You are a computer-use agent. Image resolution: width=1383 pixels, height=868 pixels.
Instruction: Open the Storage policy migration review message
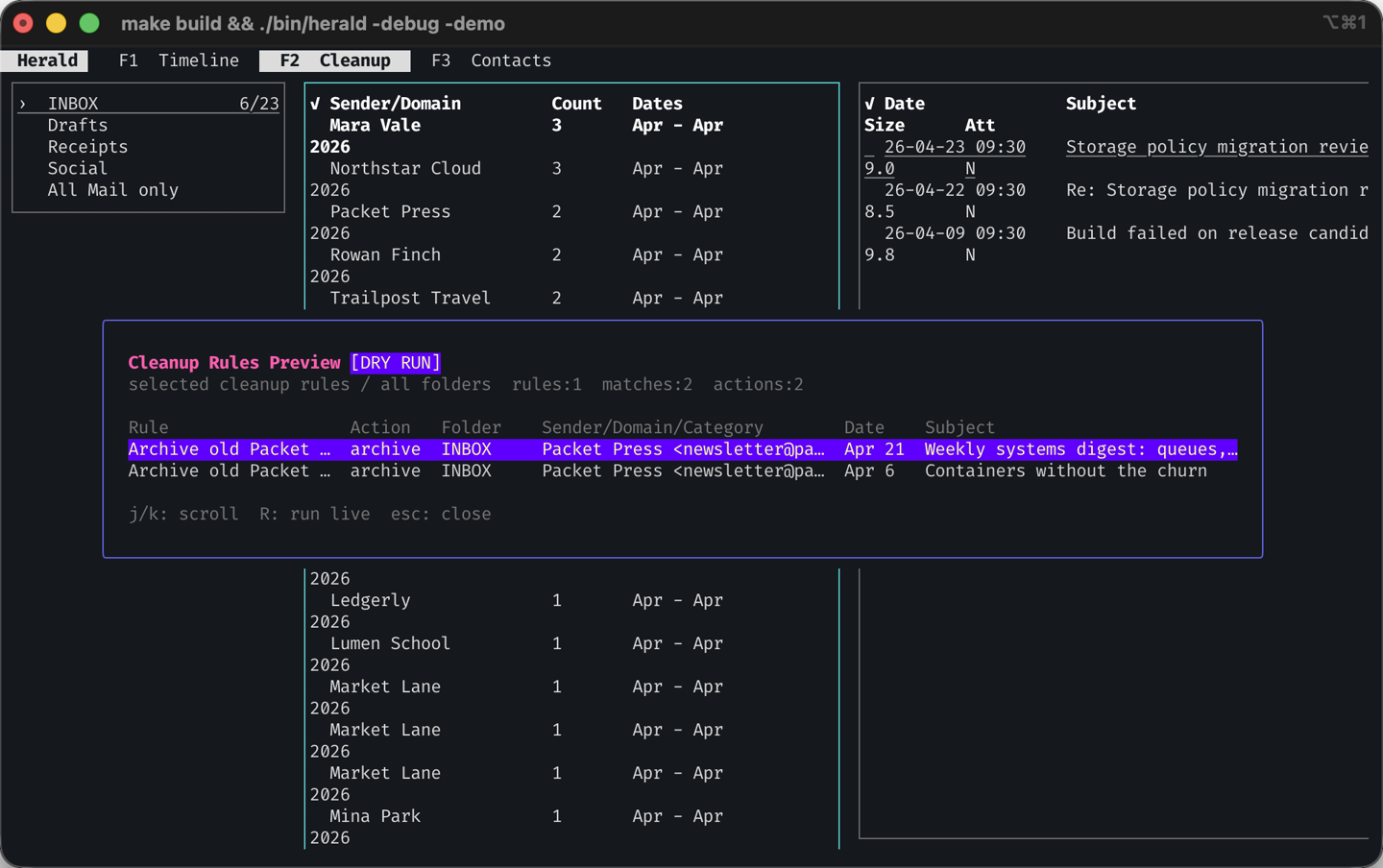tap(1217, 147)
